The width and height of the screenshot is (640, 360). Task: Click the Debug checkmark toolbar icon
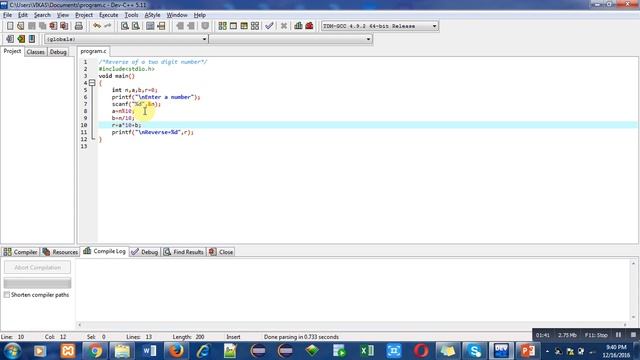click(x=269, y=26)
